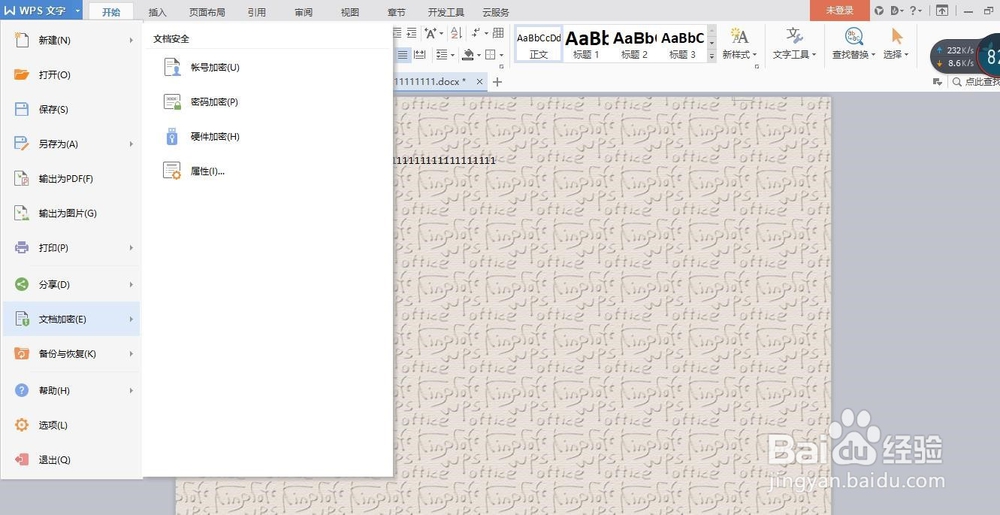Expand the Share (分享) submenu arrow
Image resolution: width=1000 pixels, height=515 pixels.
tap(131, 284)
